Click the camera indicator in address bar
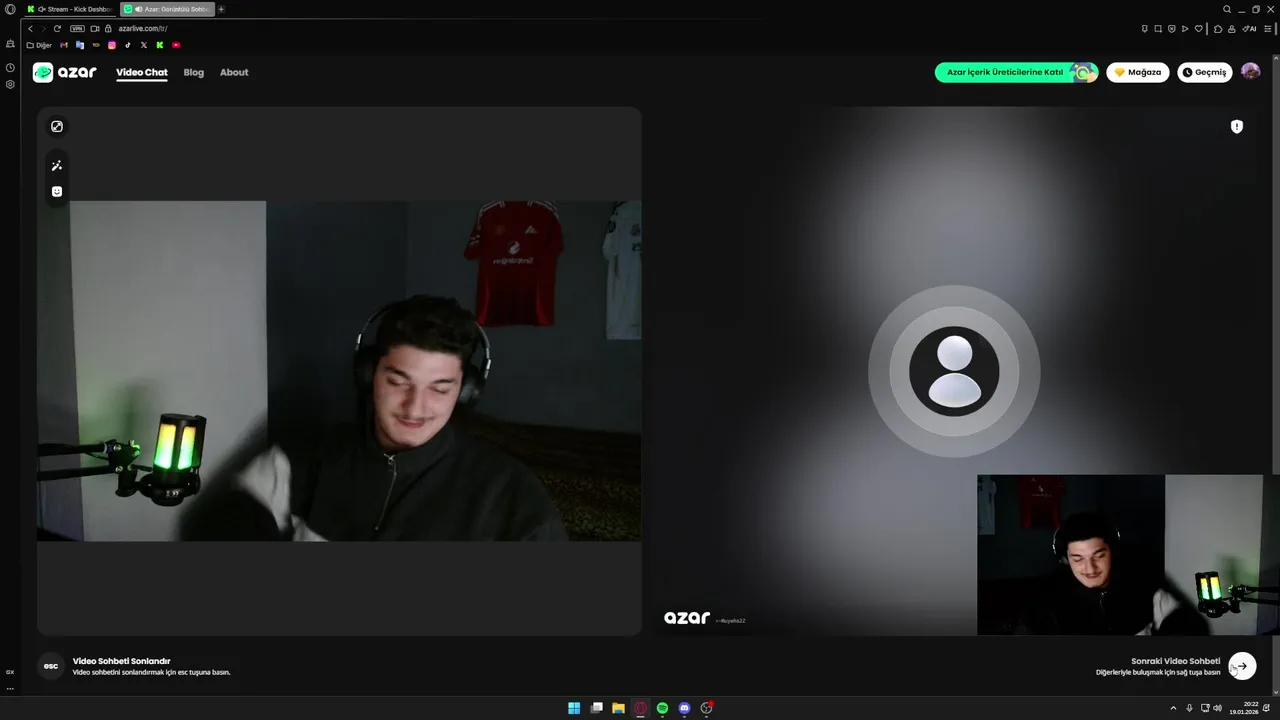Viewport: 1280px width, 720px height. pos(95,29)
